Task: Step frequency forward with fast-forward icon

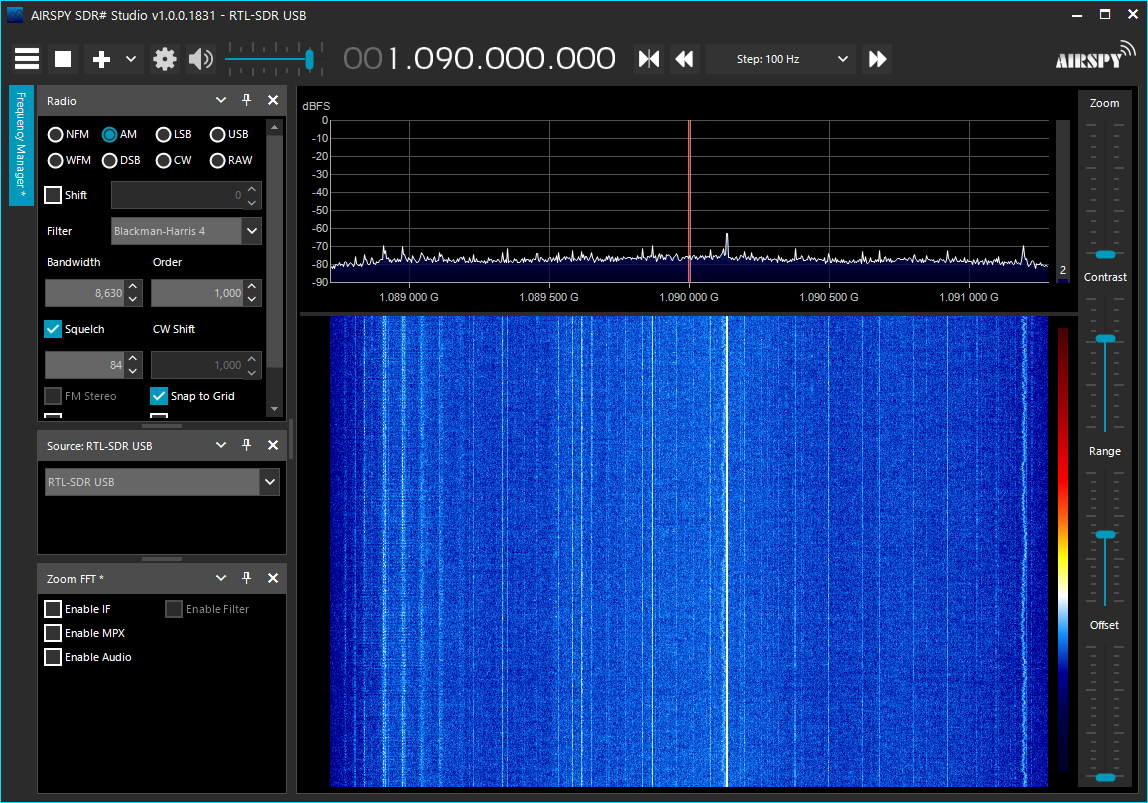Action: pos(877,59)
